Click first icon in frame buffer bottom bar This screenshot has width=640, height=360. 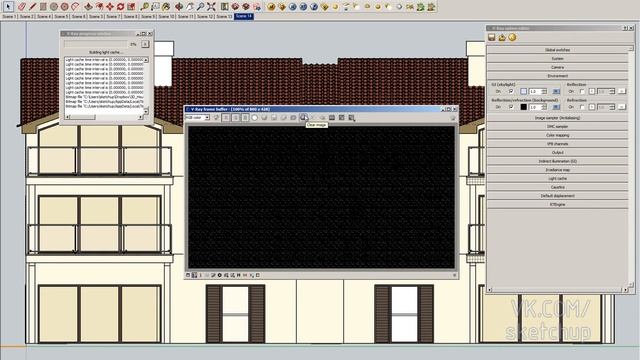[x=188, y=275]
